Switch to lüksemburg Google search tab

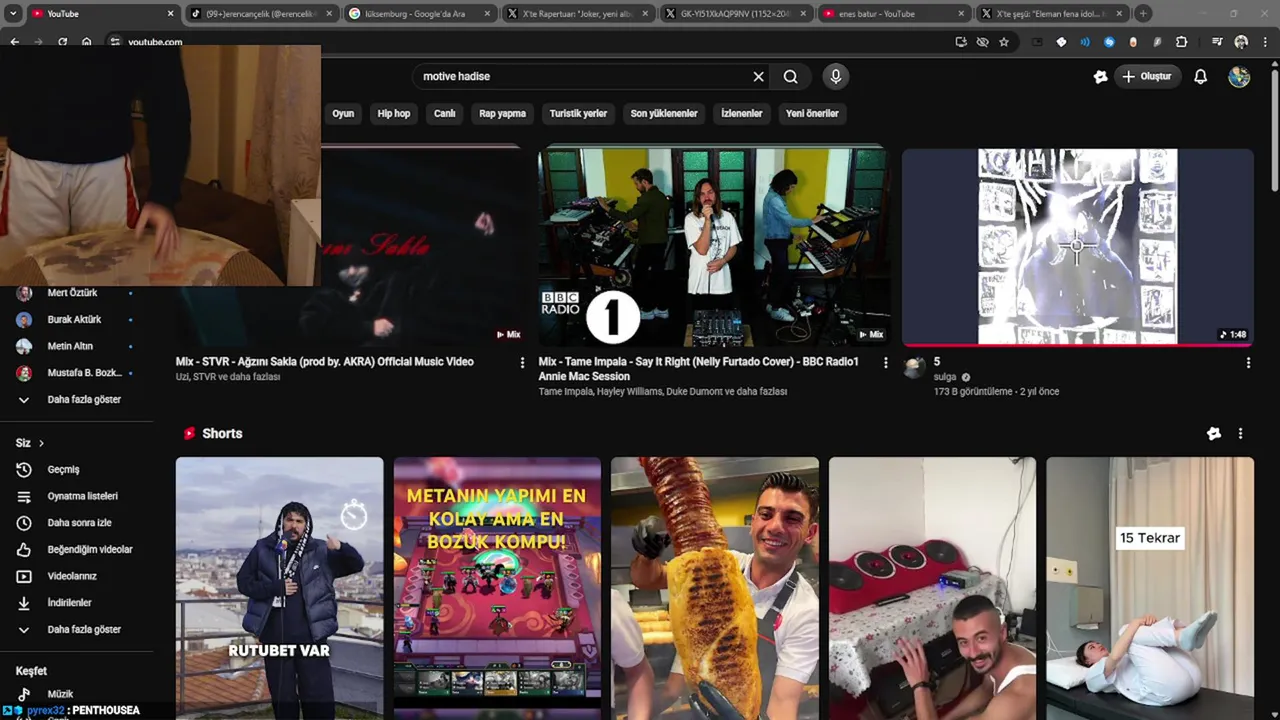(x=418, y=14)
